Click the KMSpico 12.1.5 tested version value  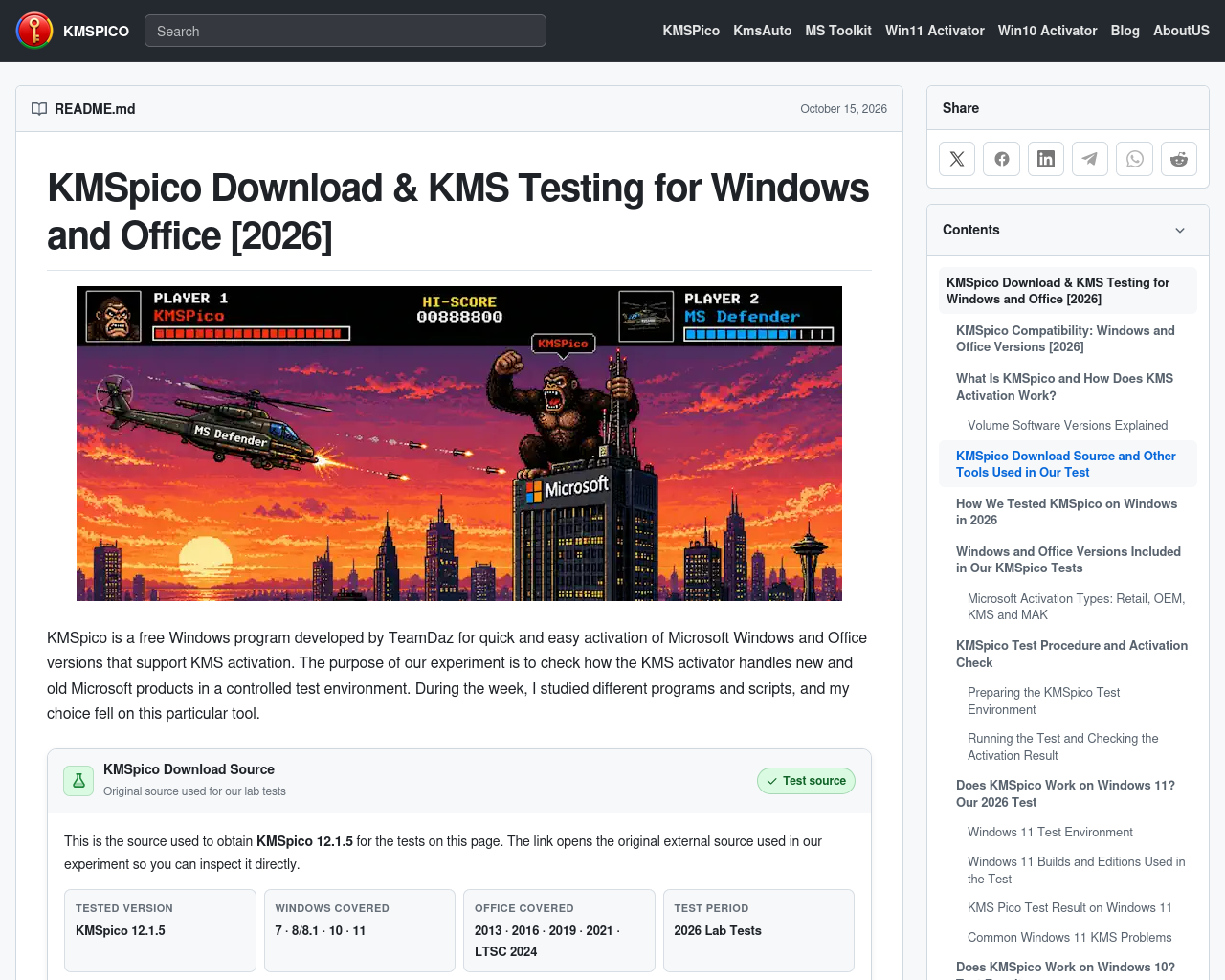121,930
